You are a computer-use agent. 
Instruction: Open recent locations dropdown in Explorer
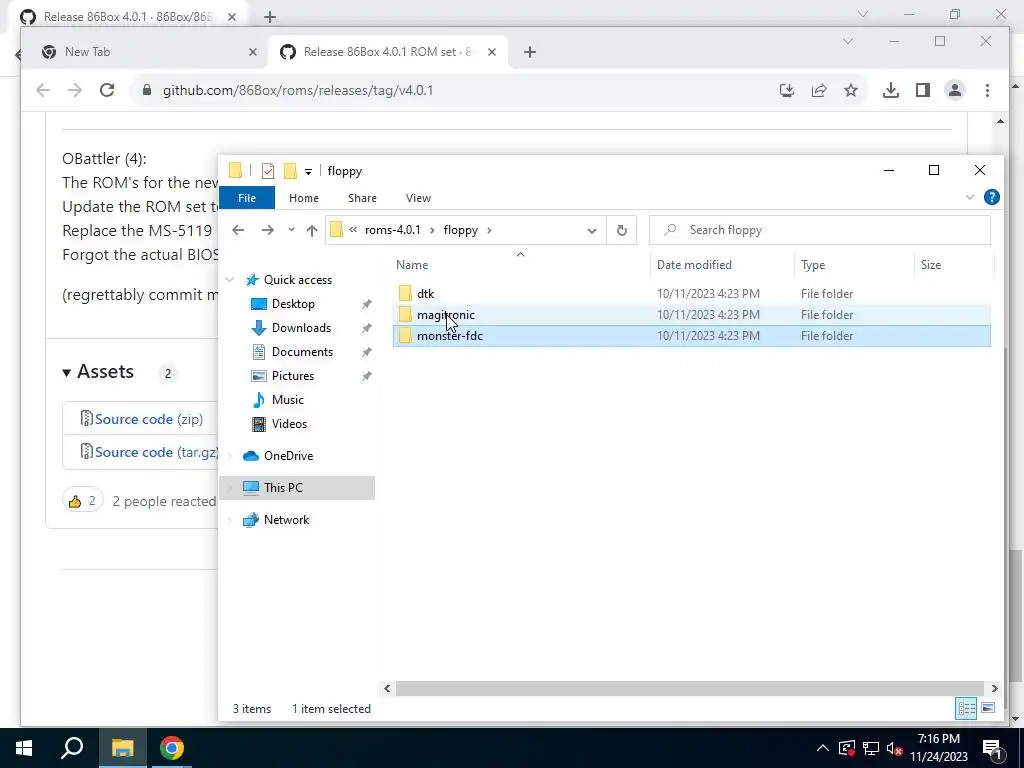pyautogui.click(x=291, y=230)
